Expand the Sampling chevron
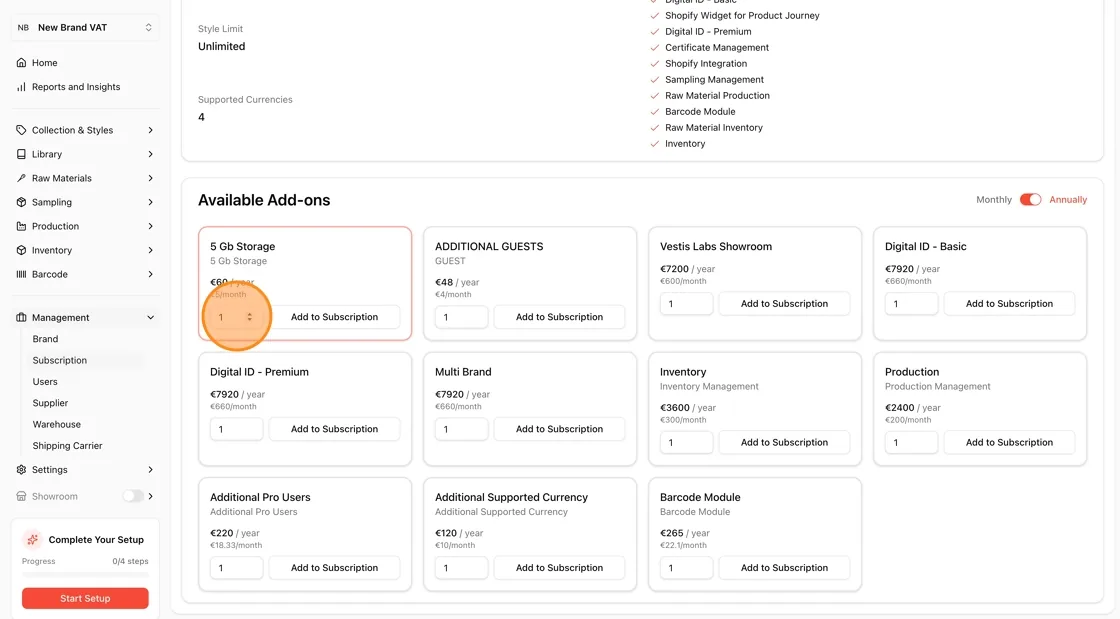 tap(151, 202)
